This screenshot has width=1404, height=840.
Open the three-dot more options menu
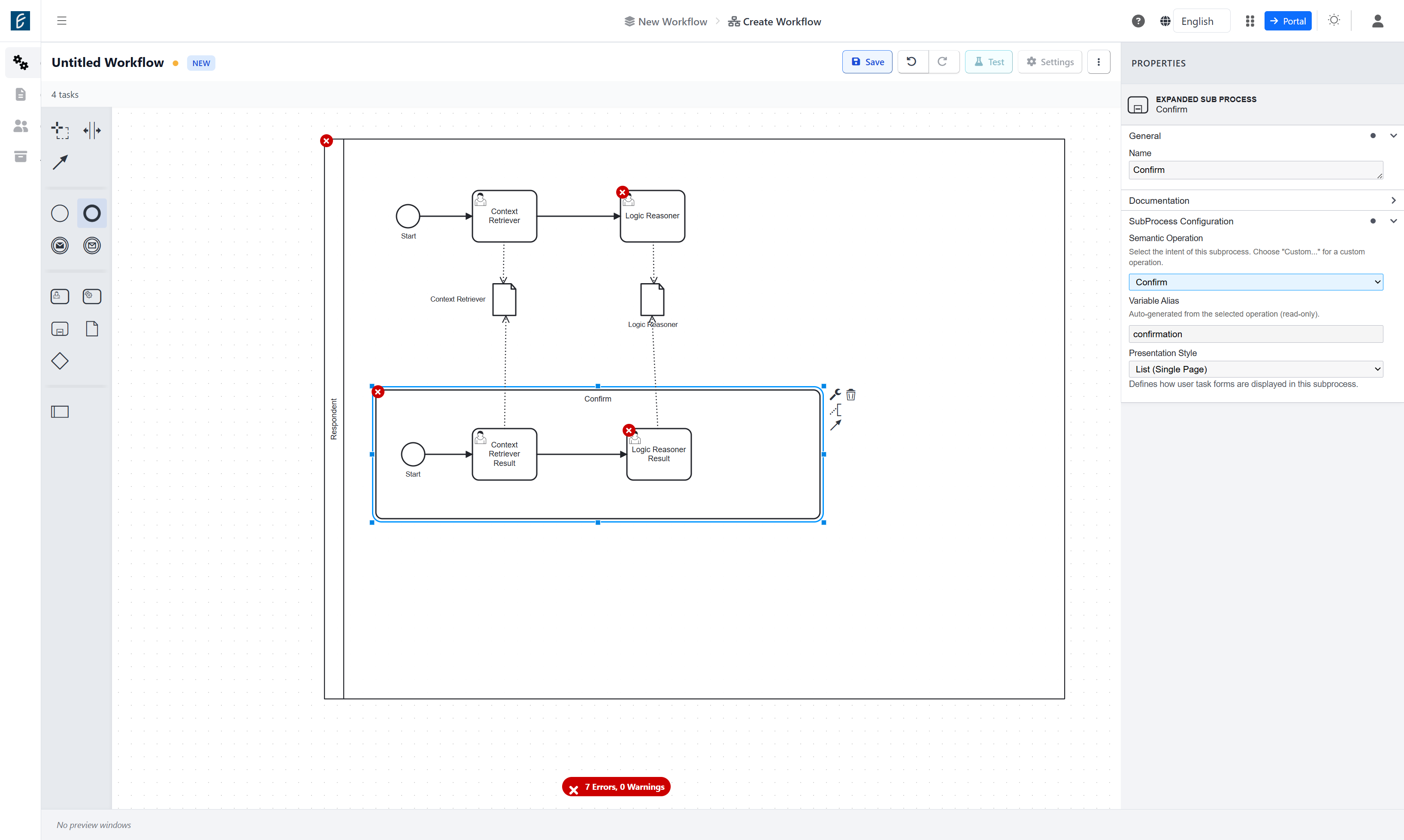(1098, 62)
